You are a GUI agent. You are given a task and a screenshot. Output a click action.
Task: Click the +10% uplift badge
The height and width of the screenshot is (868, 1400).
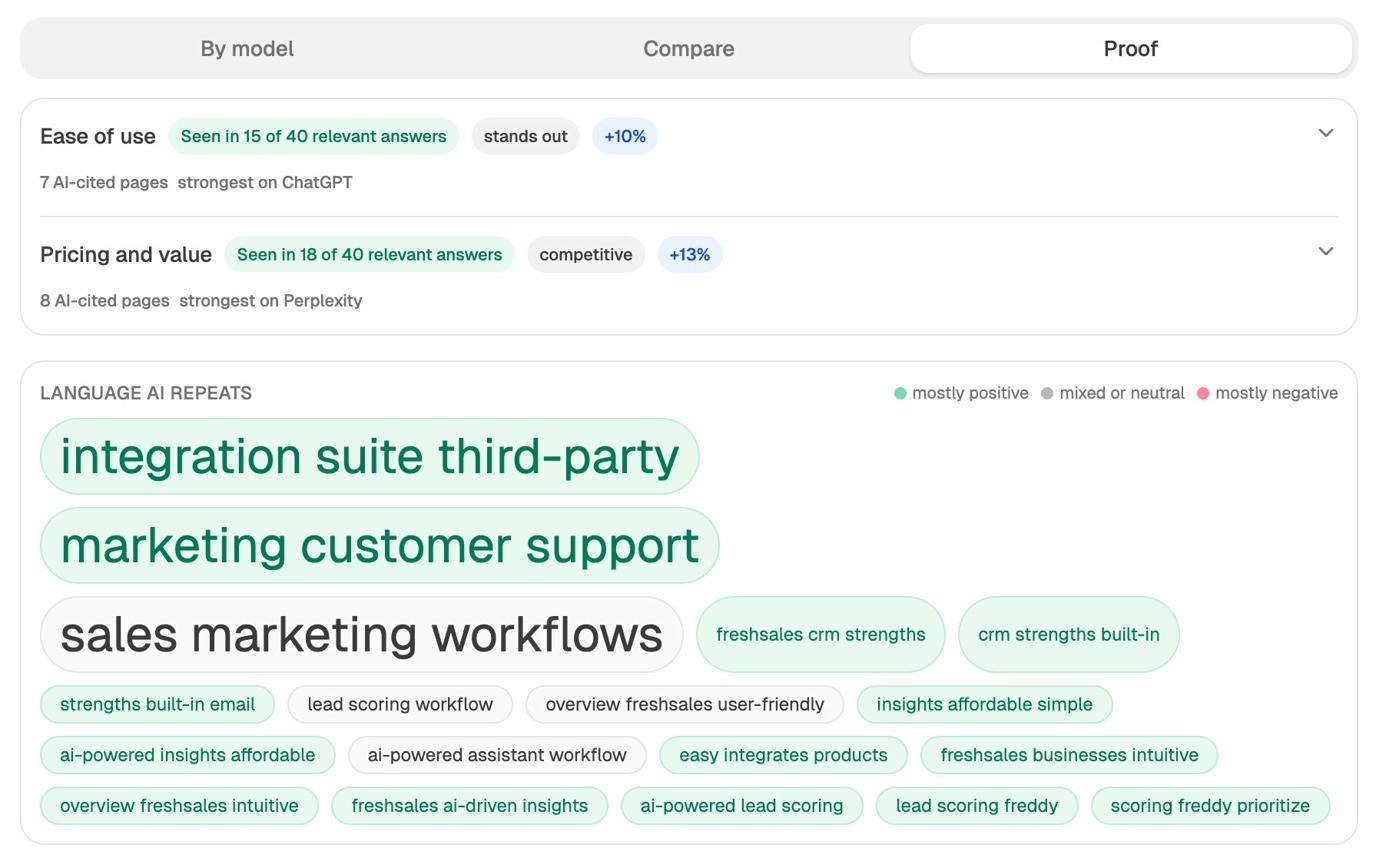pyautogui.click(x=624, y=135)
